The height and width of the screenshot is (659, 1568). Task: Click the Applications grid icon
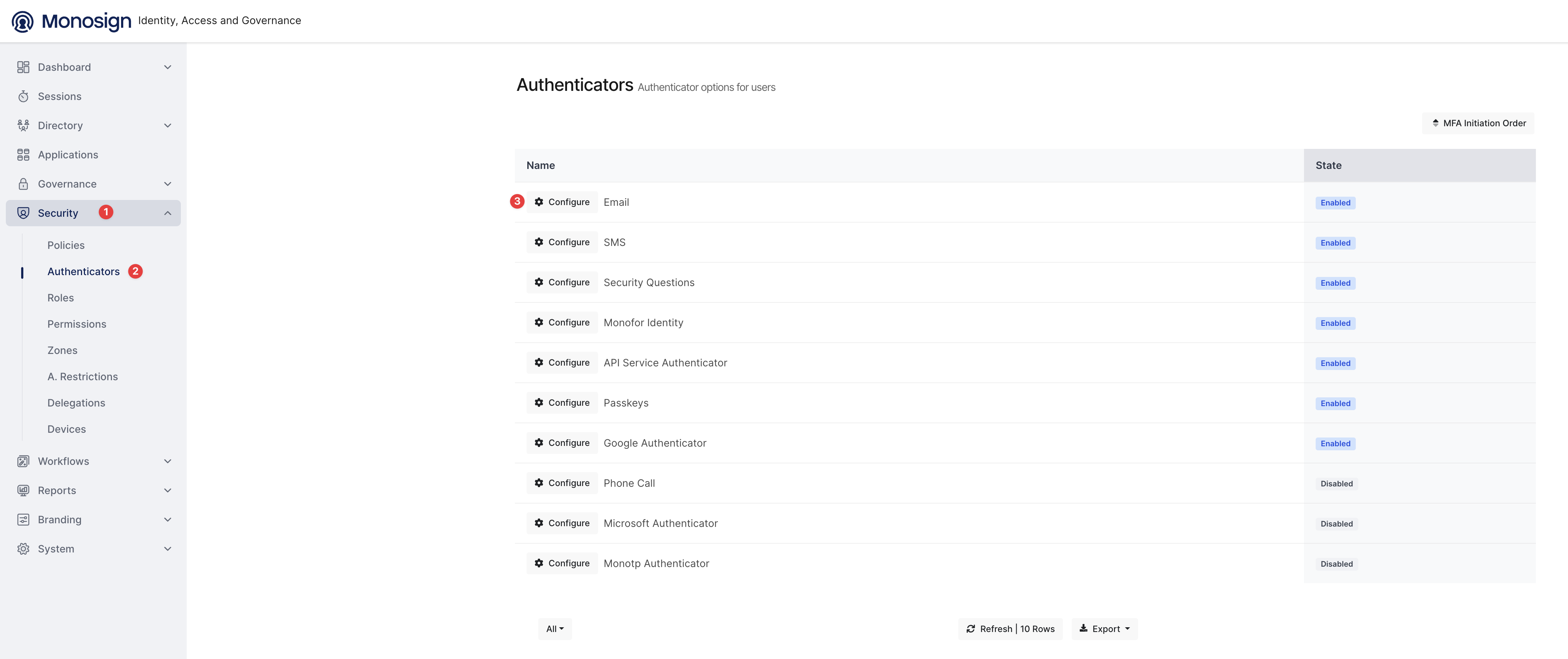coord(23,155)
